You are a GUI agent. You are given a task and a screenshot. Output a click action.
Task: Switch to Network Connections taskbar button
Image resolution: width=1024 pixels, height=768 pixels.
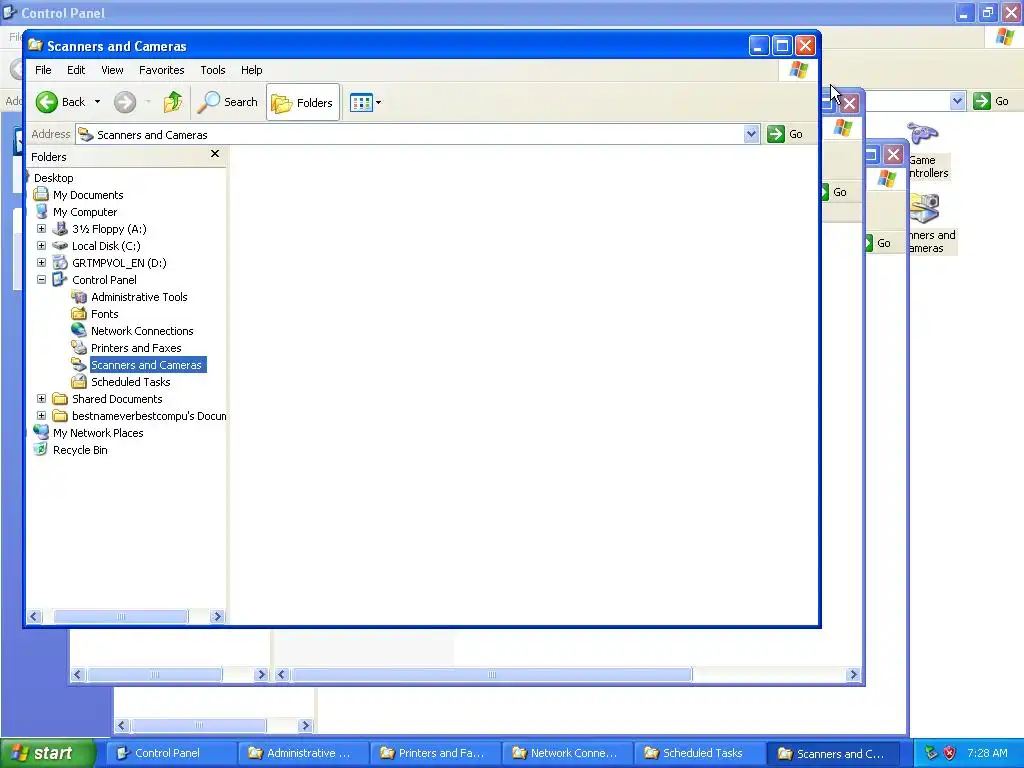[566, 753]
